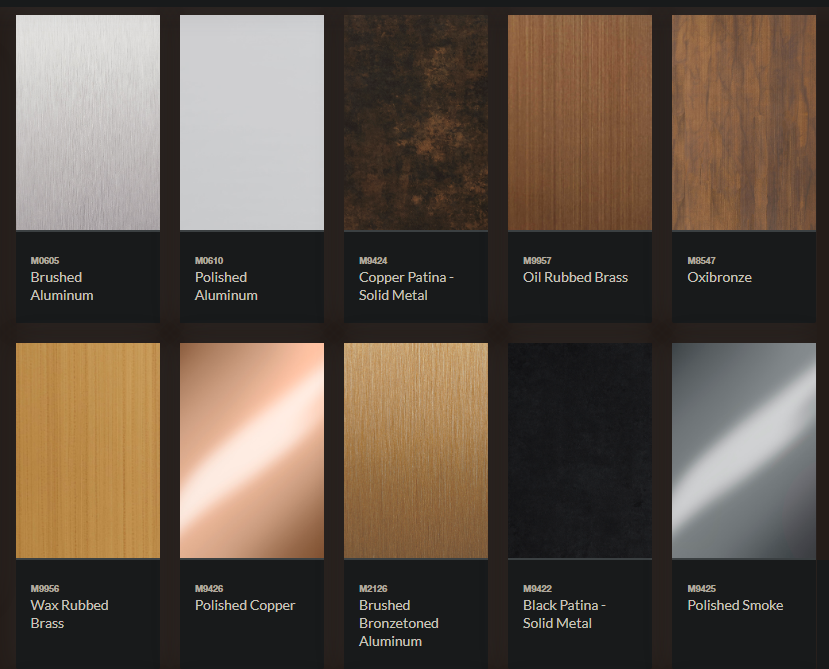Click the 'Brushed Aluminum' title link
829x669 pixels.
tap(62, 286)
